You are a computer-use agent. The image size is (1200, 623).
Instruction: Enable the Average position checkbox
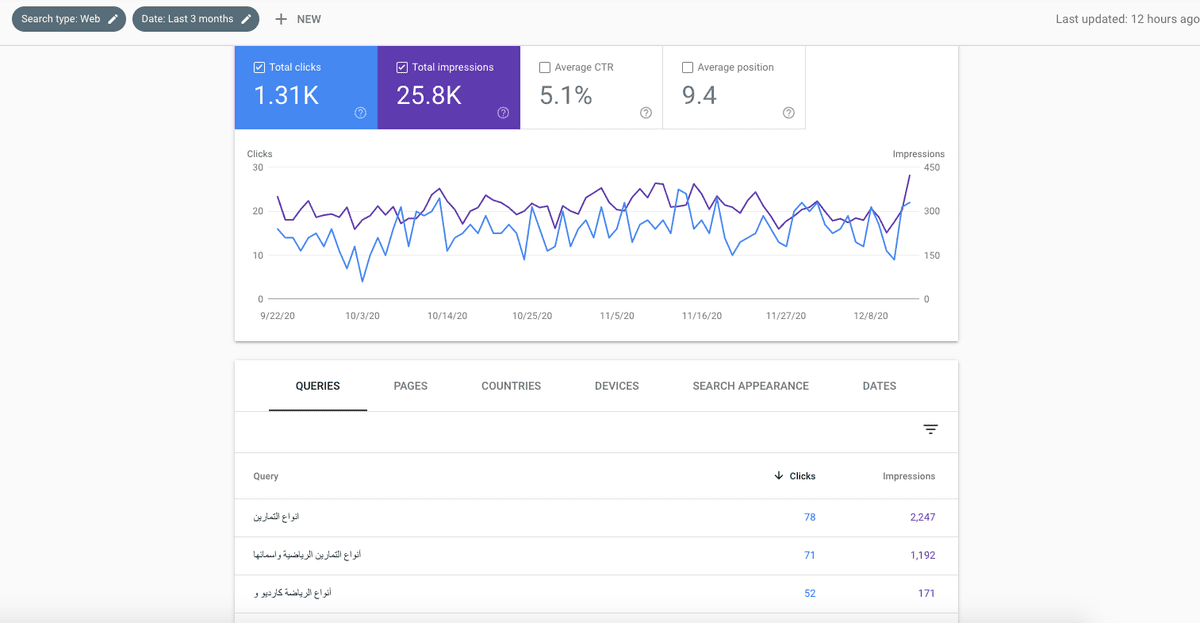(x=687, y=67)
